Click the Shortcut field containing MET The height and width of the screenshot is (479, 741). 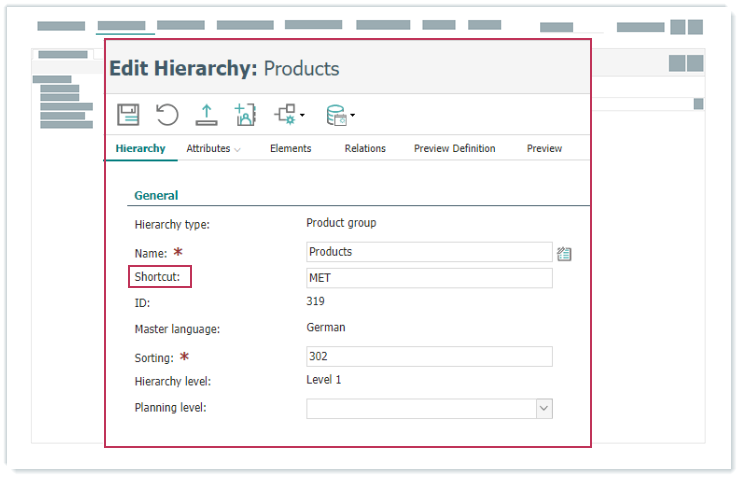(x=428, y=278)
